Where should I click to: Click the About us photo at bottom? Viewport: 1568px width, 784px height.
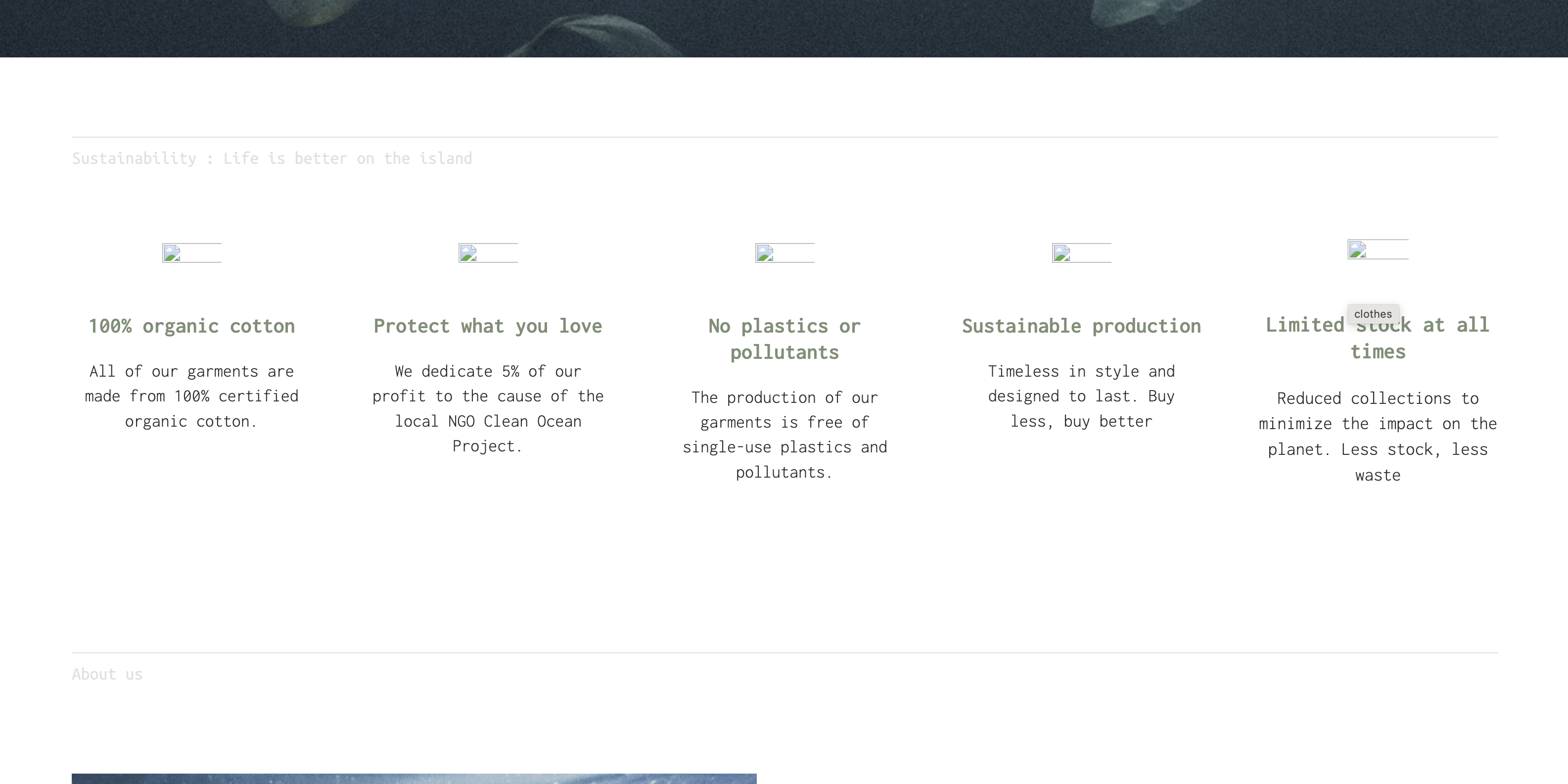click(414, 779)
